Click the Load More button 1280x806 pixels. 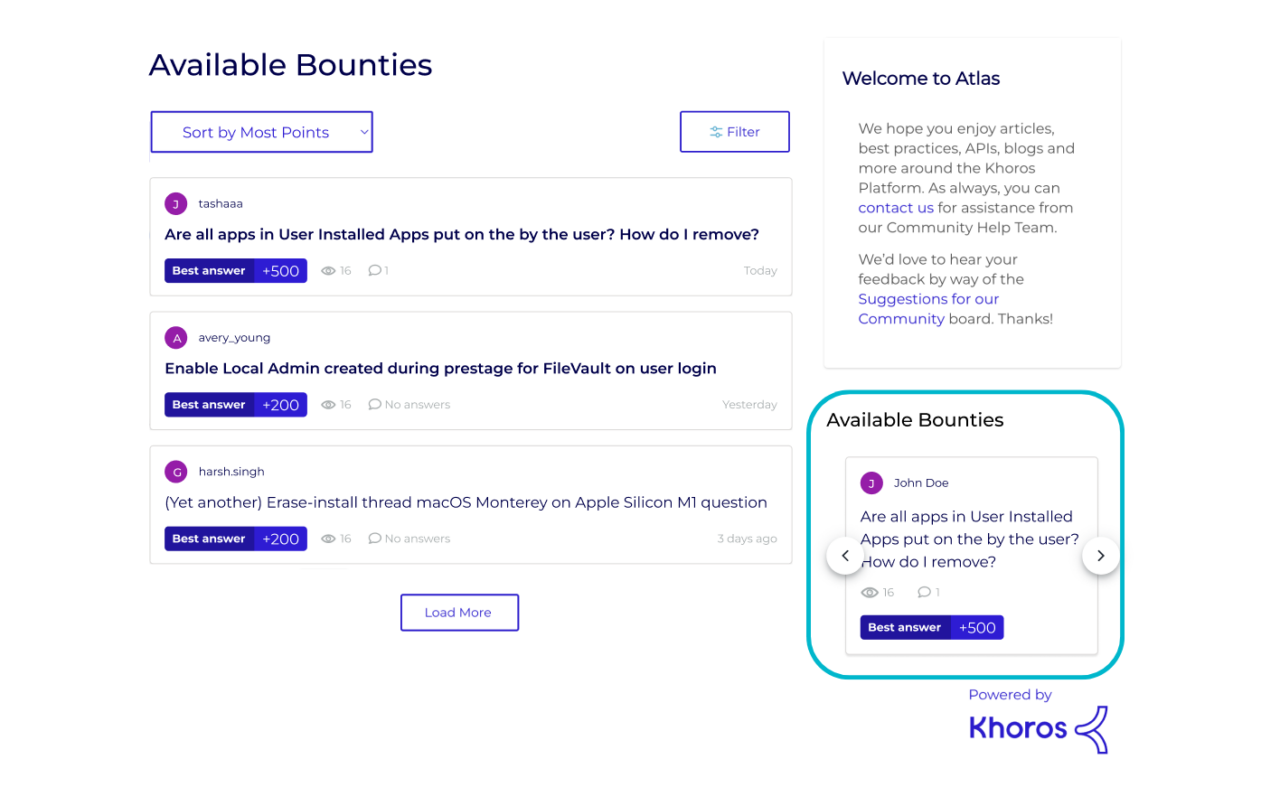(x=459, y=612)
